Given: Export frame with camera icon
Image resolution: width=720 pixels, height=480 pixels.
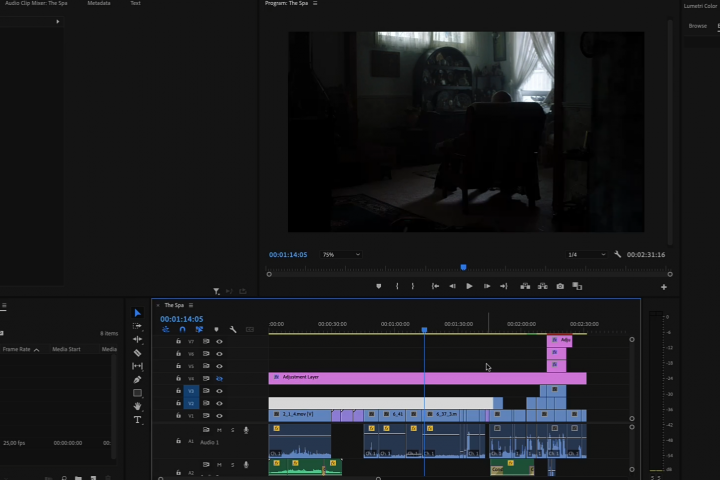Looking at the screenshot, I should pyautogui.click(x=560, y=286).
